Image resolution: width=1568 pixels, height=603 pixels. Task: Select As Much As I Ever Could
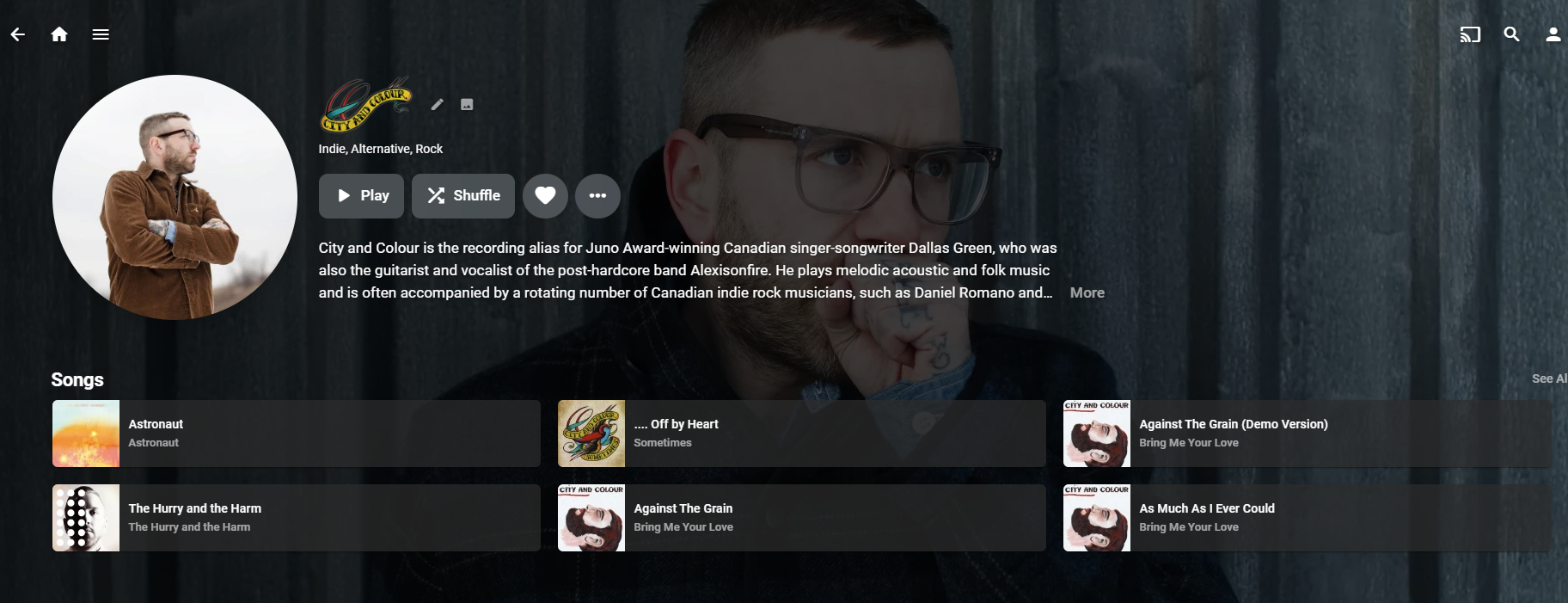(1308, 518)
